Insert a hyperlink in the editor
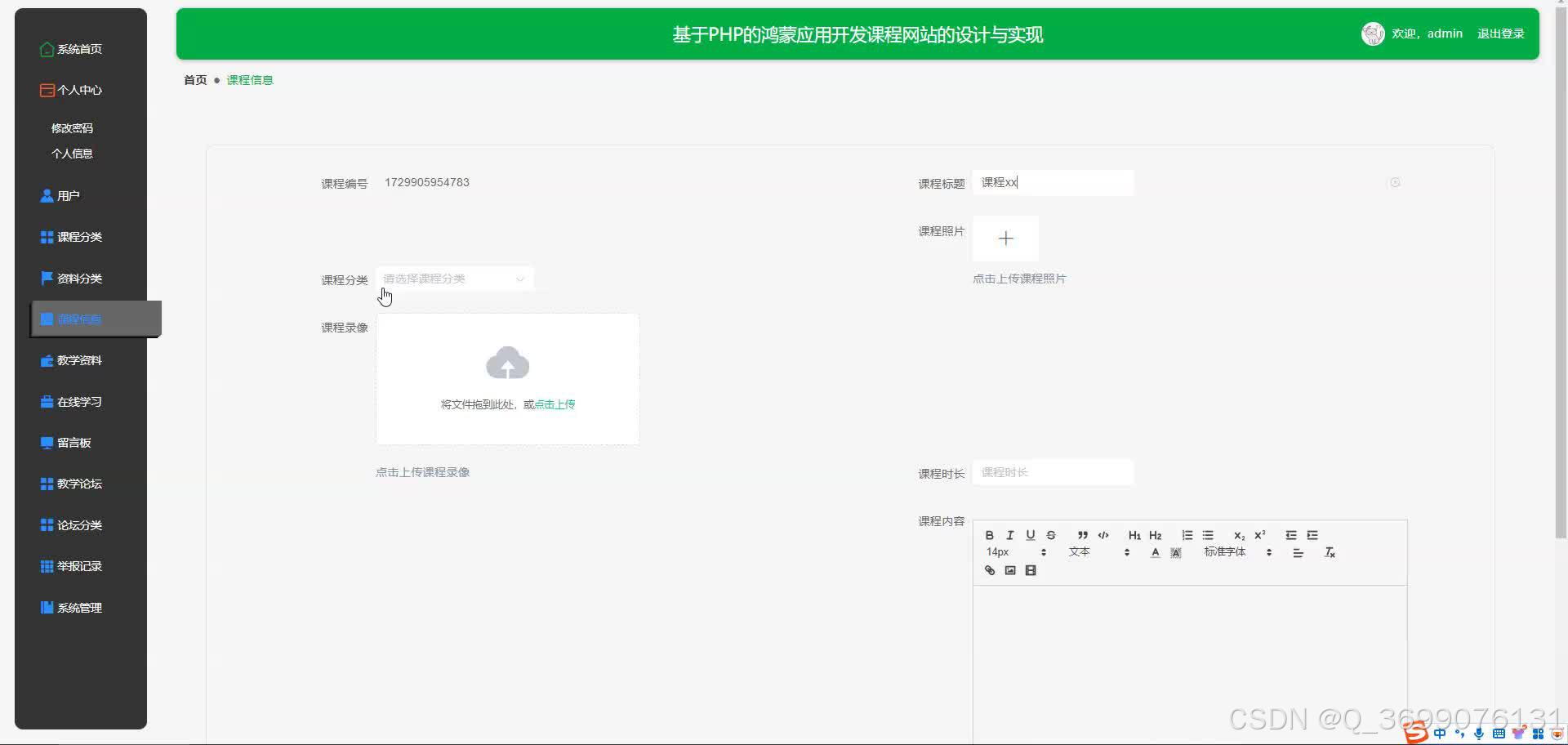This screenshot has height=745, width=1568. point(989,570)
